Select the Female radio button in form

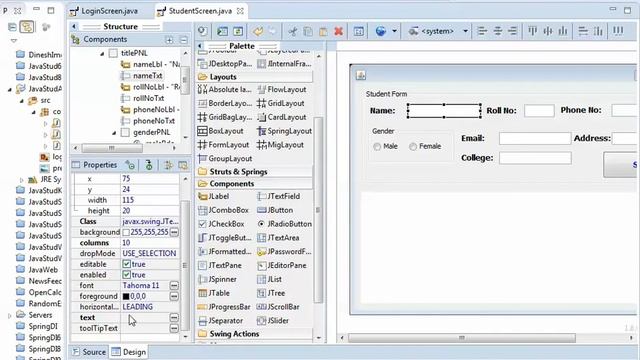(x=413, y=147)
